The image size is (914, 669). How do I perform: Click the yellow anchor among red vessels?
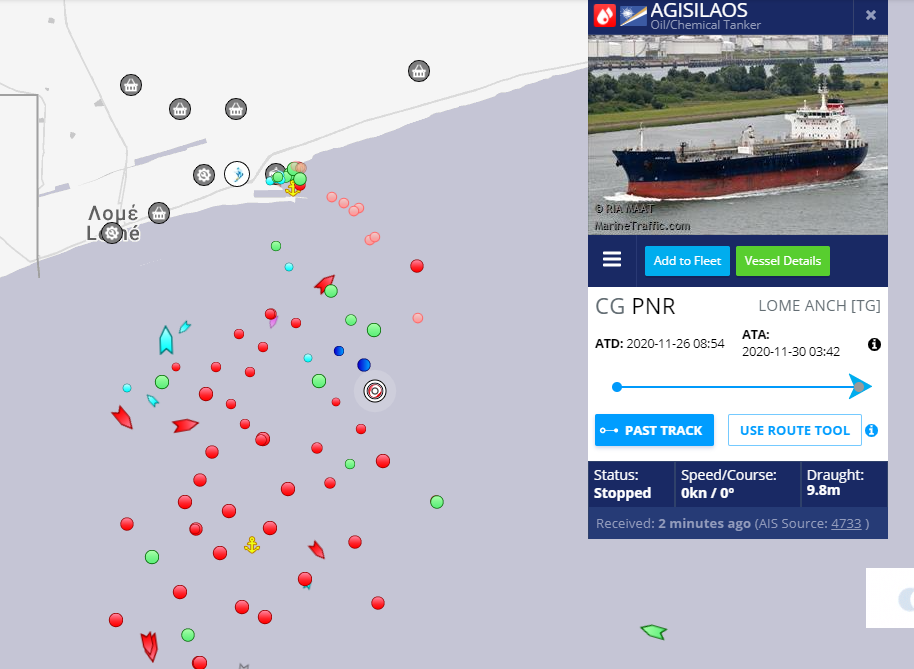click(252, 545)
